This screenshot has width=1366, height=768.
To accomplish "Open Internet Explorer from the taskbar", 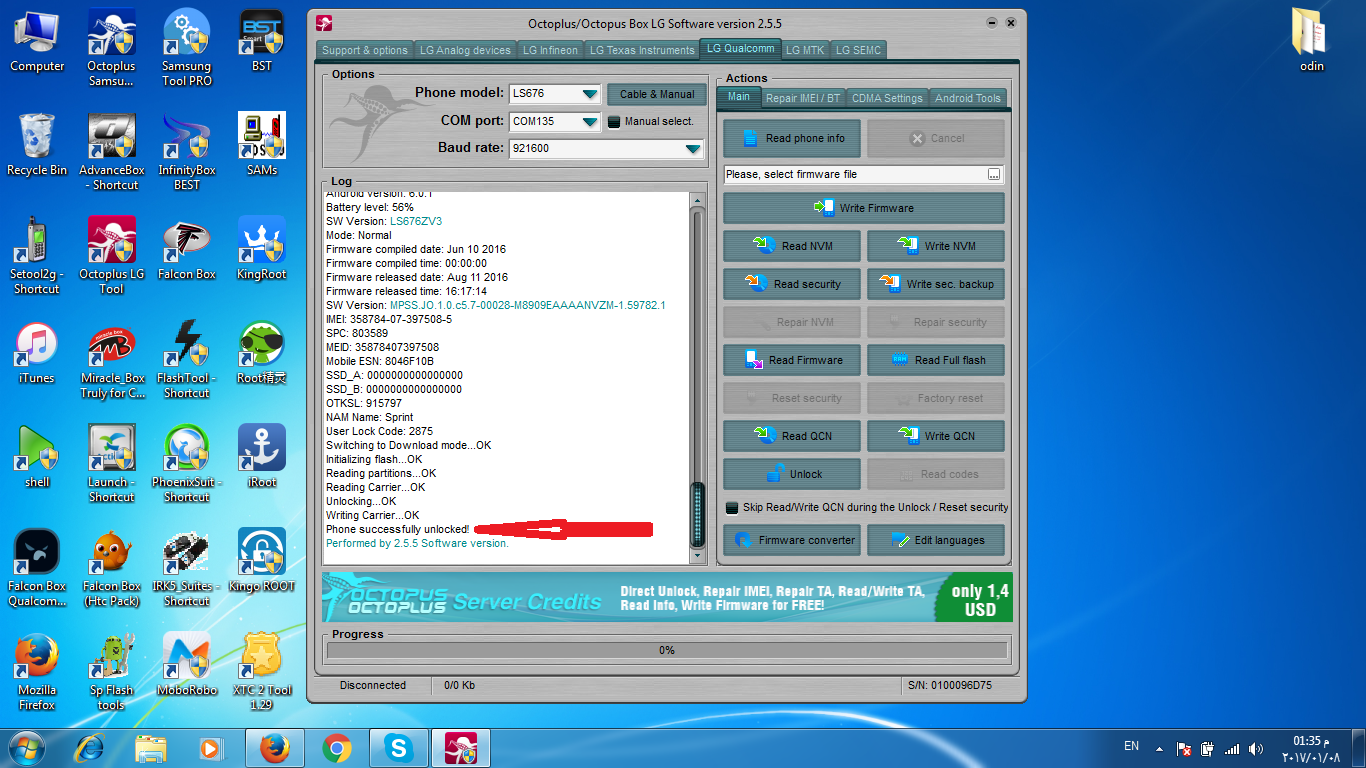I will click(89, 748).
